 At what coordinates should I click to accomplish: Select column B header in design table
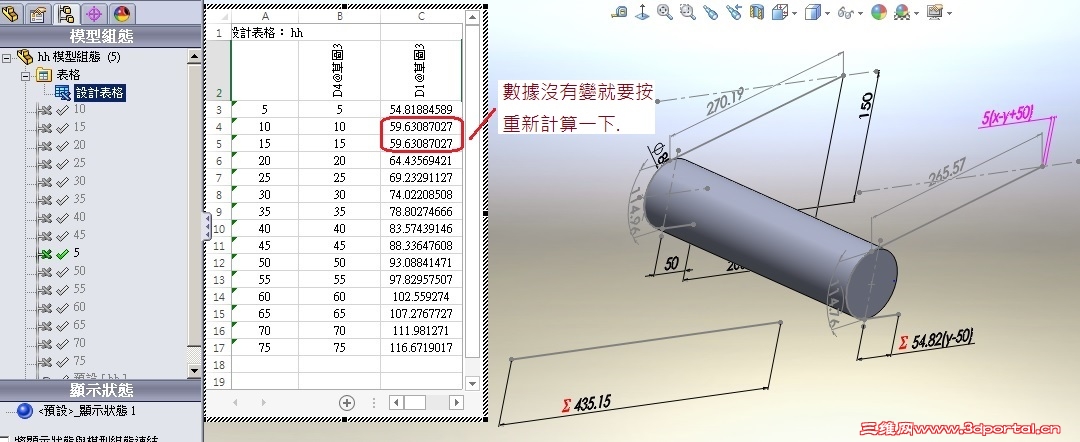coord(340,17)
